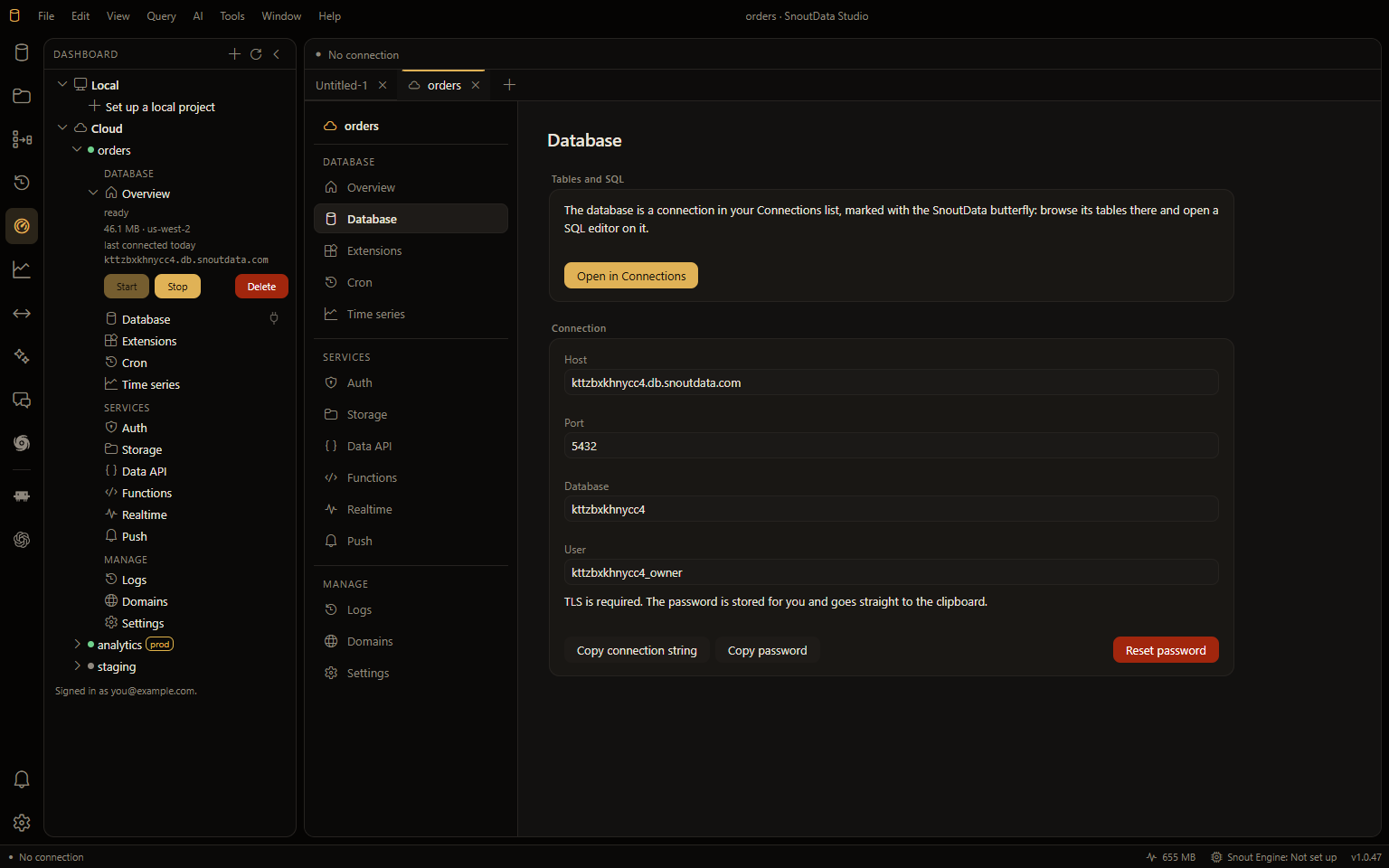Expand the staging project node

(x=77, y=665)
